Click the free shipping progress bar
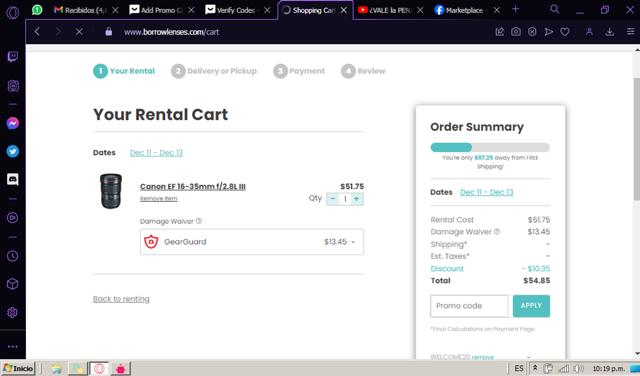The height and width of the screenshot is (376, 640). pyautogui.click(x=490, y=147)
